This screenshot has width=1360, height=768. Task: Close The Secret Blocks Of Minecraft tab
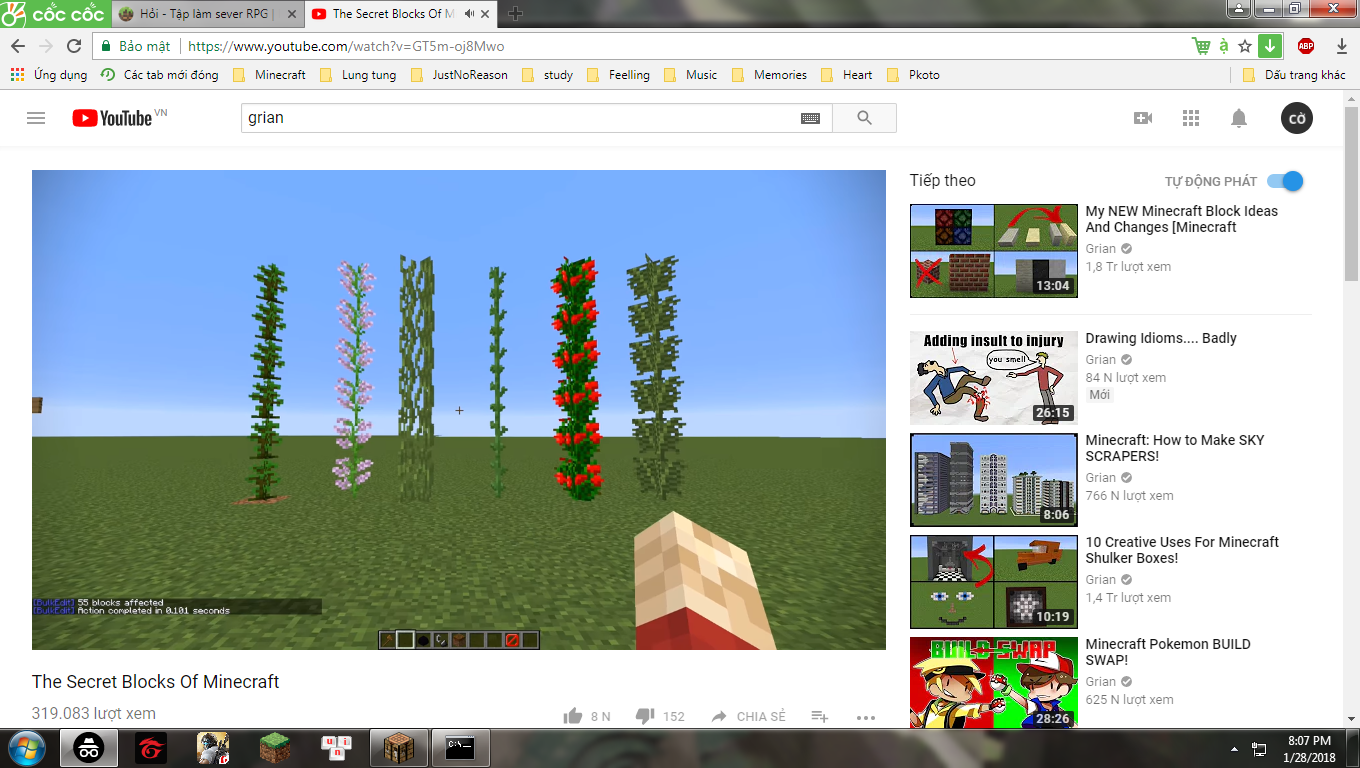pyautogui.click(x=487, y=14)
